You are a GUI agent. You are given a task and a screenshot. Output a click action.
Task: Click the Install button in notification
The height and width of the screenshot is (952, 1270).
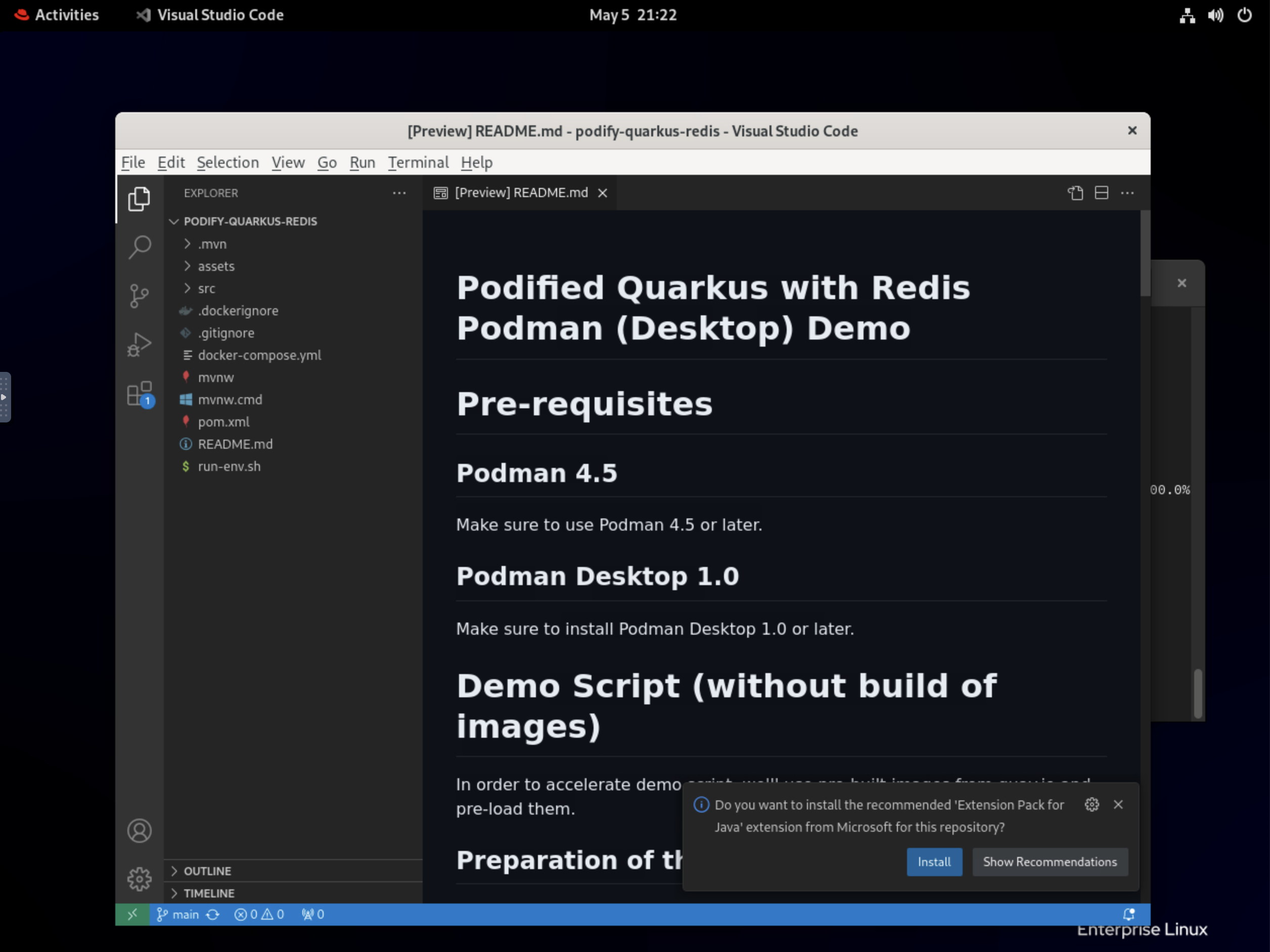coord(934,862)
